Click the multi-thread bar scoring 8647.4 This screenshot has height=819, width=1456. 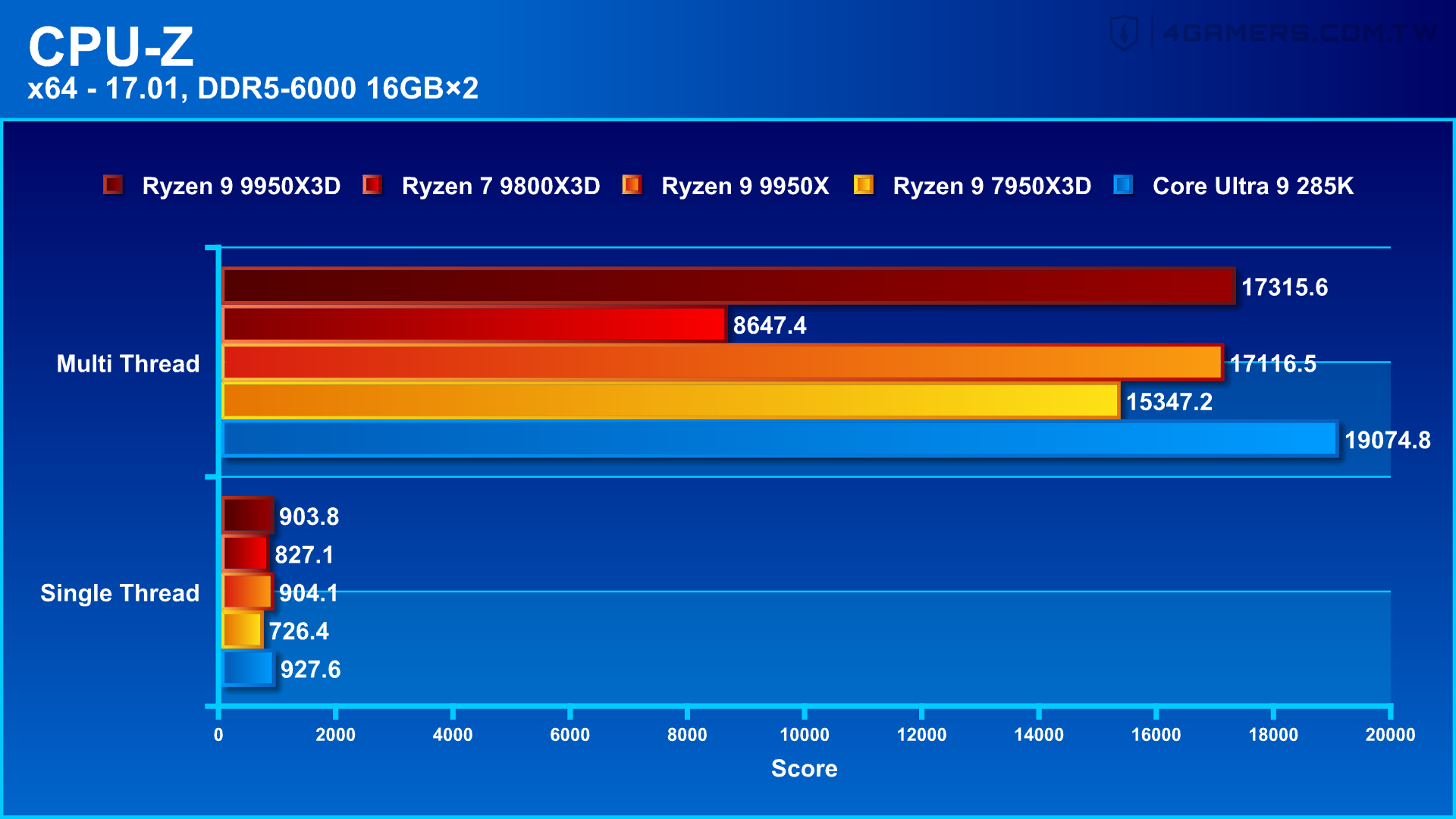[474, 324]
